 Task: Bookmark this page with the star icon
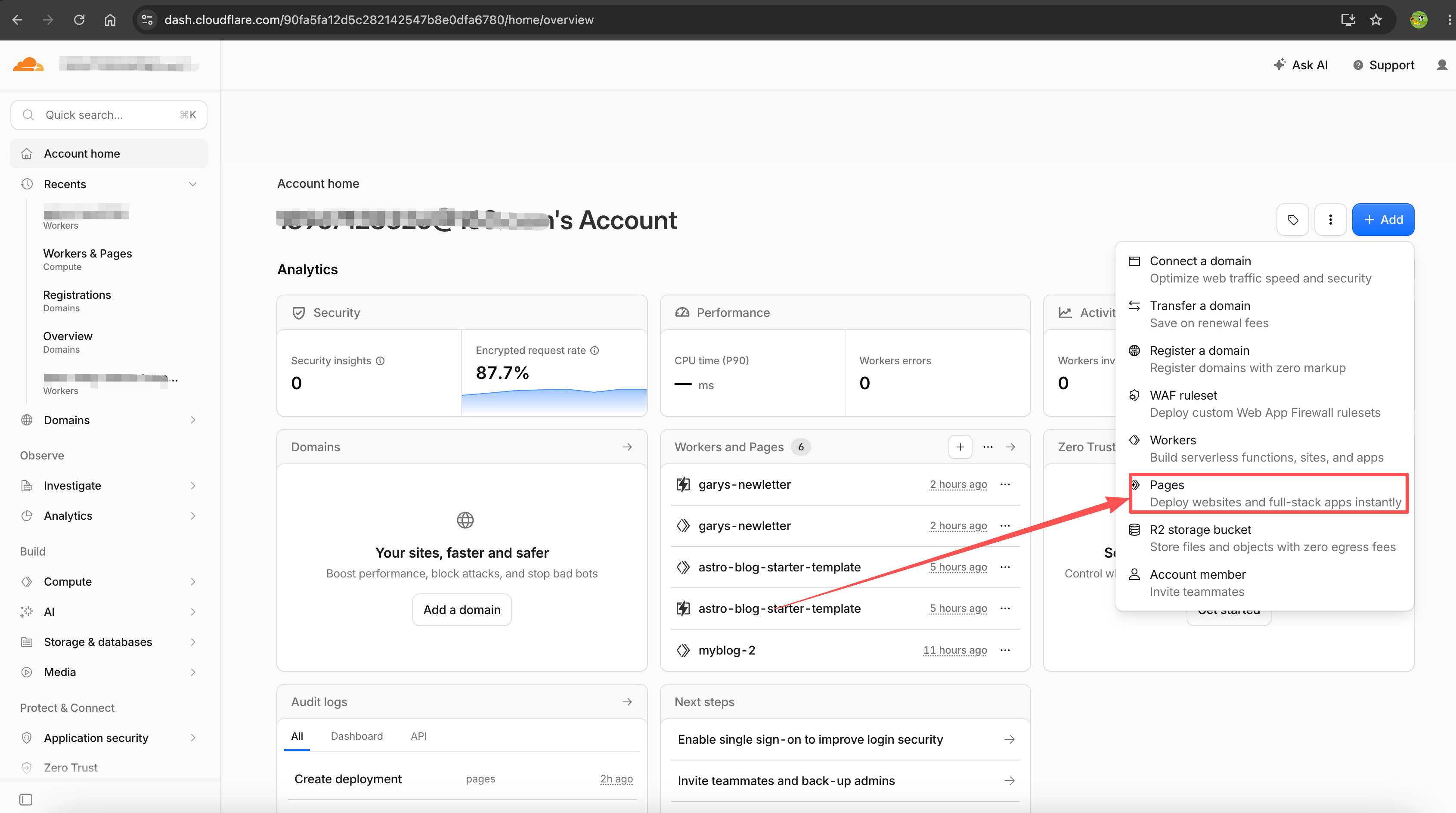(1376, 20)
